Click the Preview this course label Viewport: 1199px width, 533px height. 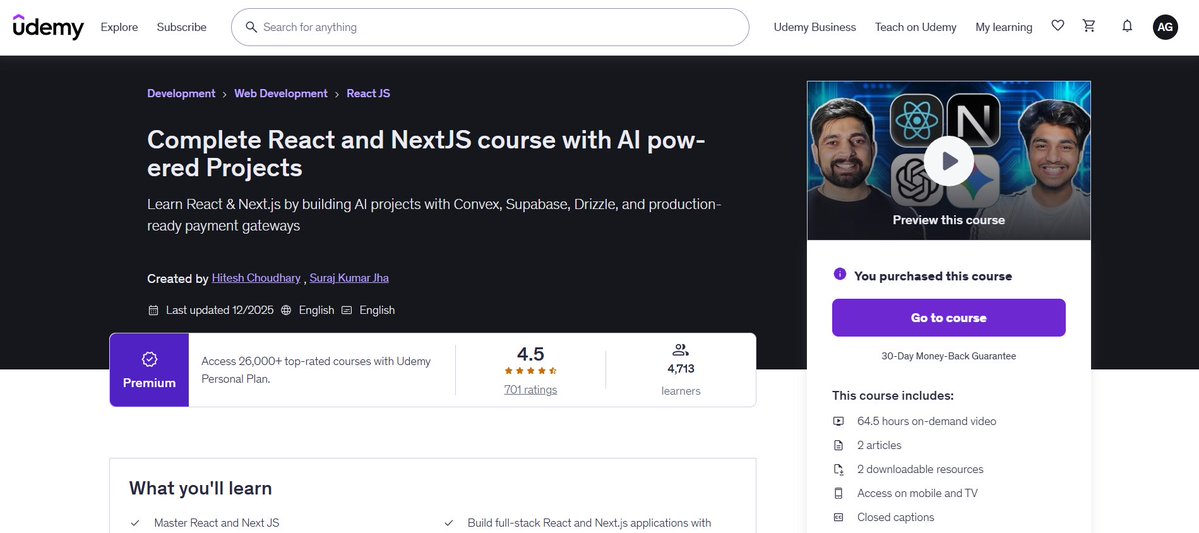point(949,220)
